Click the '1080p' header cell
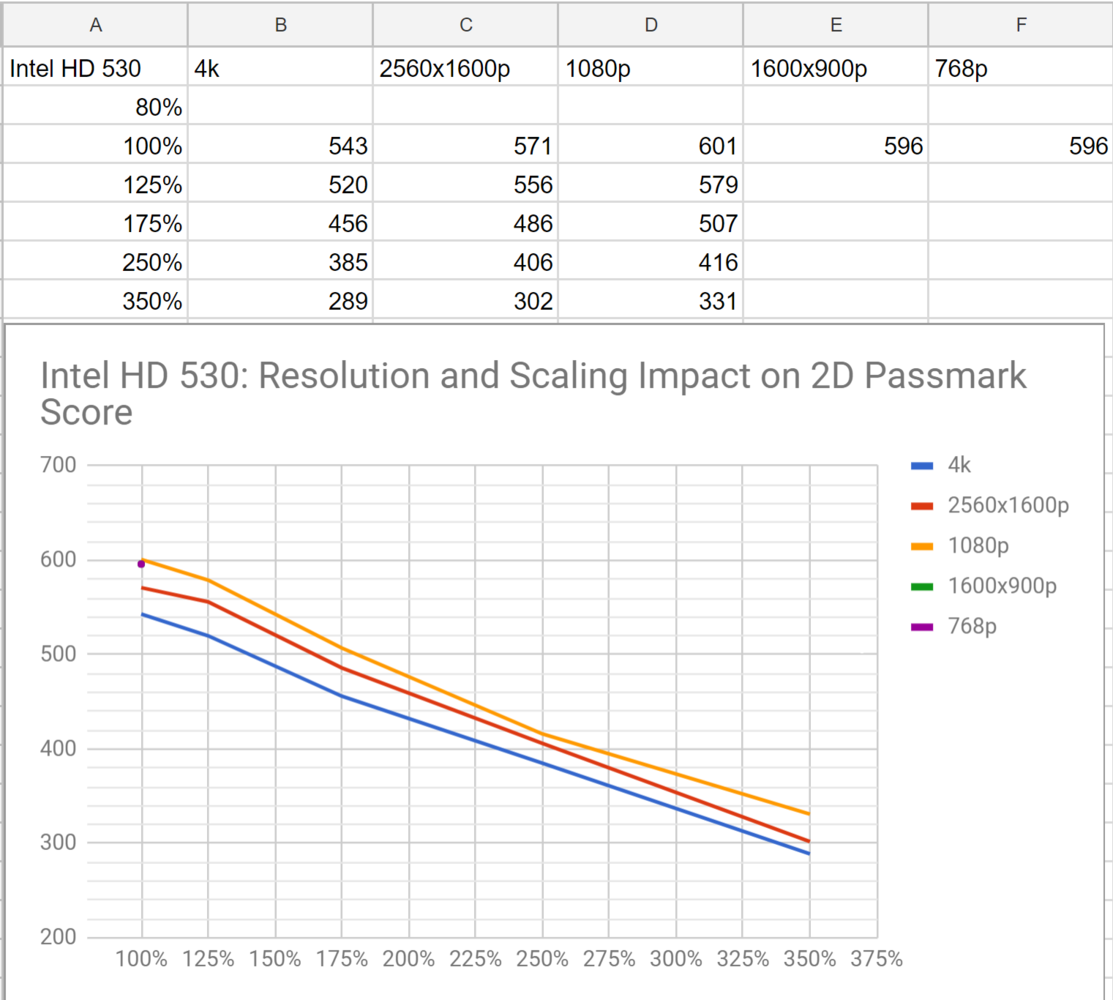This screenshot has height=1000, width=1113. pyautogui.click(x=651, y=67)
